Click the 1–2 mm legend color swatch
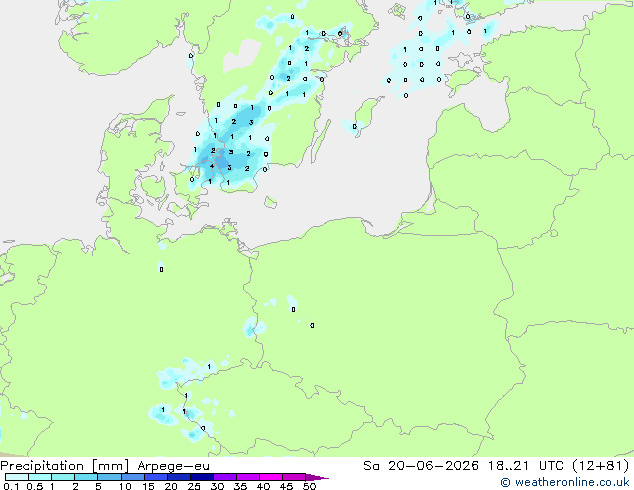This screenshot has height=490, width=634. 63,477
